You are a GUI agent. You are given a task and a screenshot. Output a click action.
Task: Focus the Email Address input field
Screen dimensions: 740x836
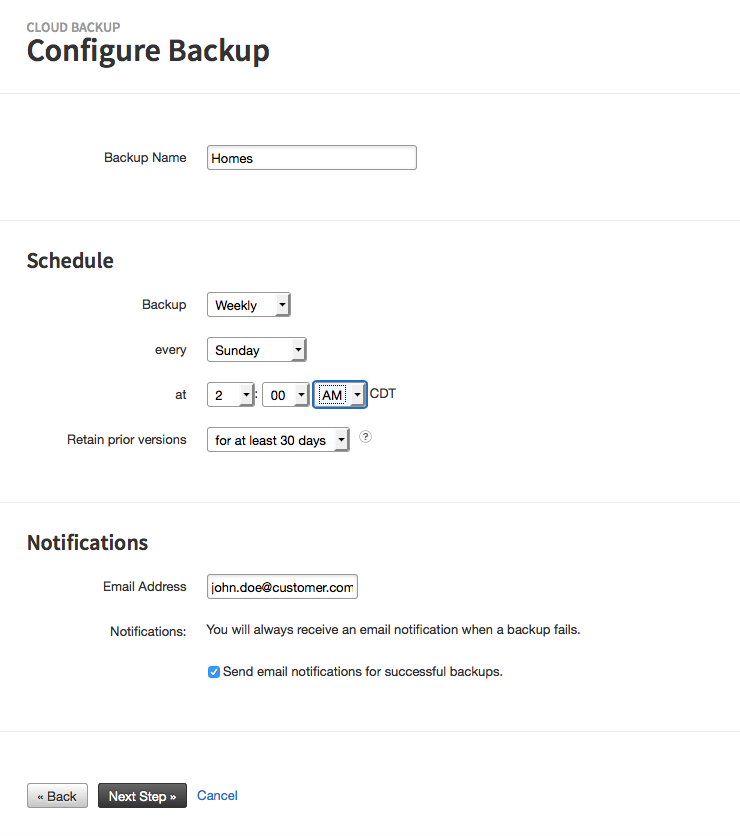[282, 586]
